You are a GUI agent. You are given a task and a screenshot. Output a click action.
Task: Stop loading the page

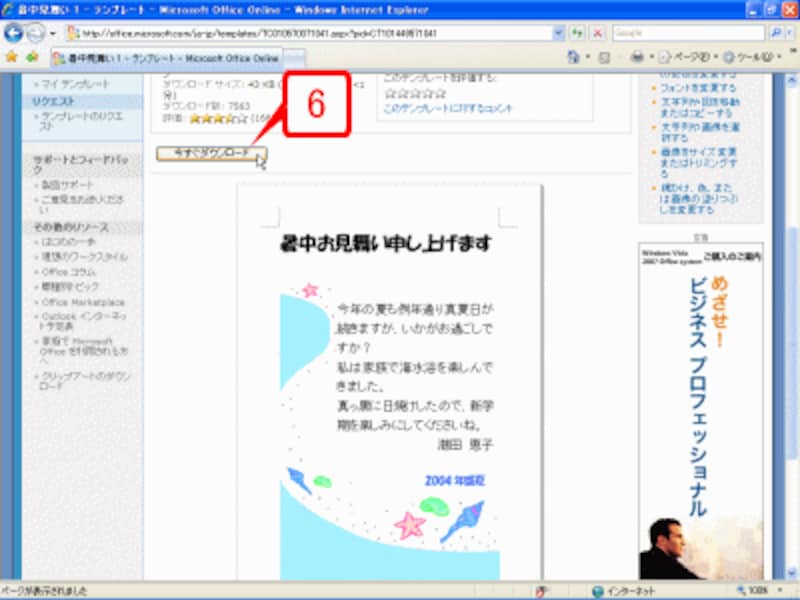(596, 31)
